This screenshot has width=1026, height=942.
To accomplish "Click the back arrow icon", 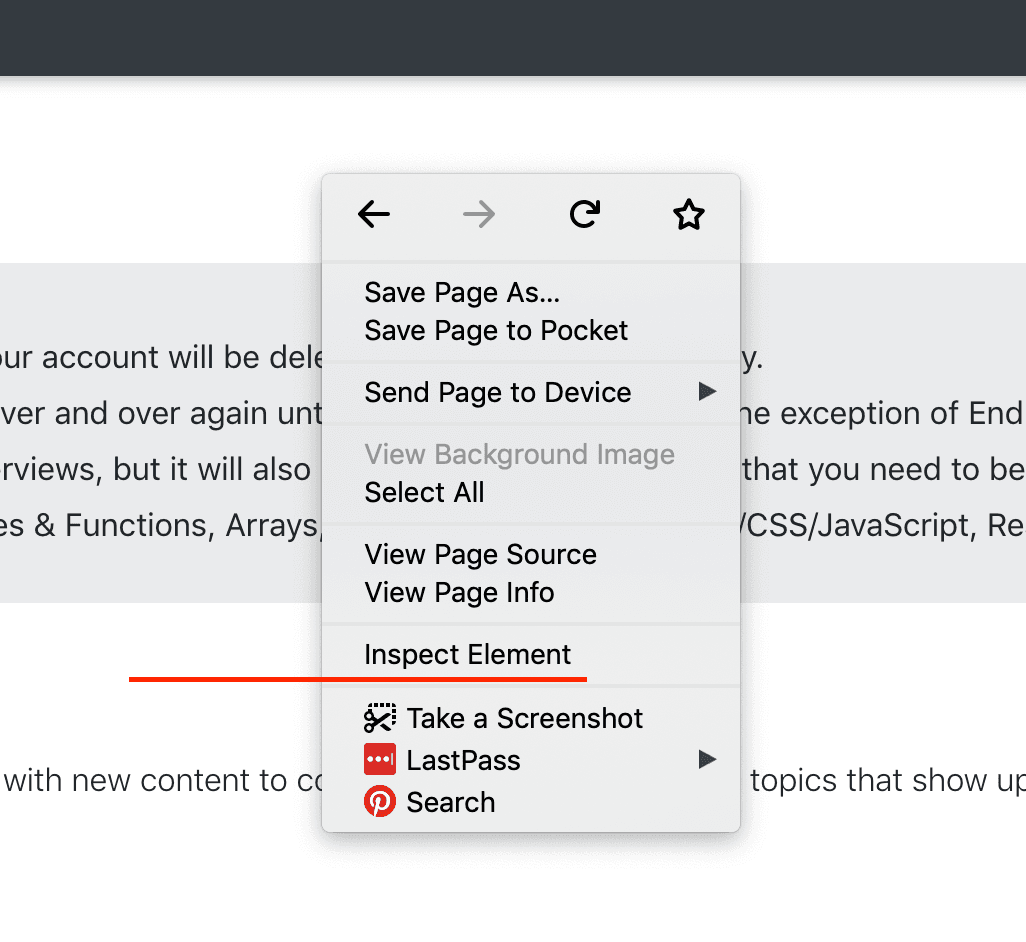I will (374, 214).
